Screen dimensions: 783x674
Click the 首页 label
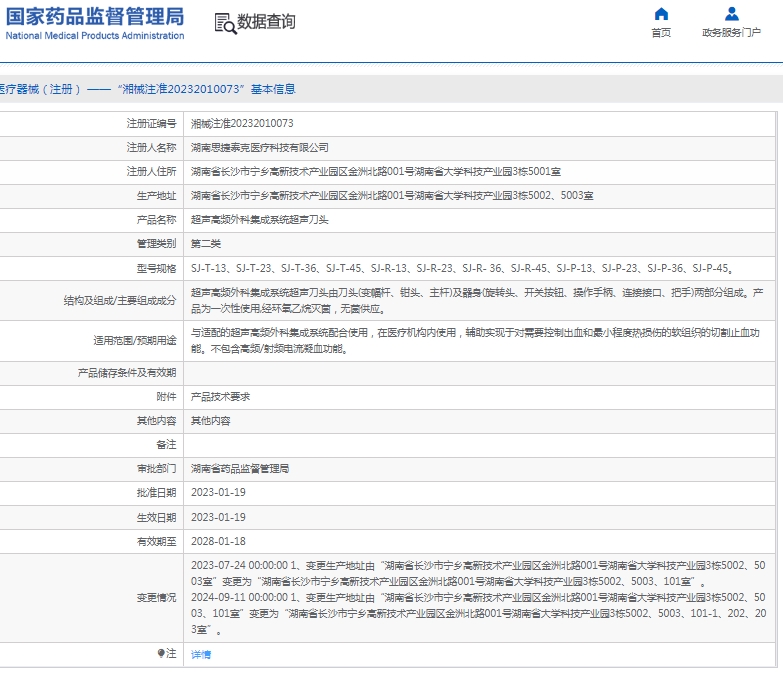click(x=661, y=32)
